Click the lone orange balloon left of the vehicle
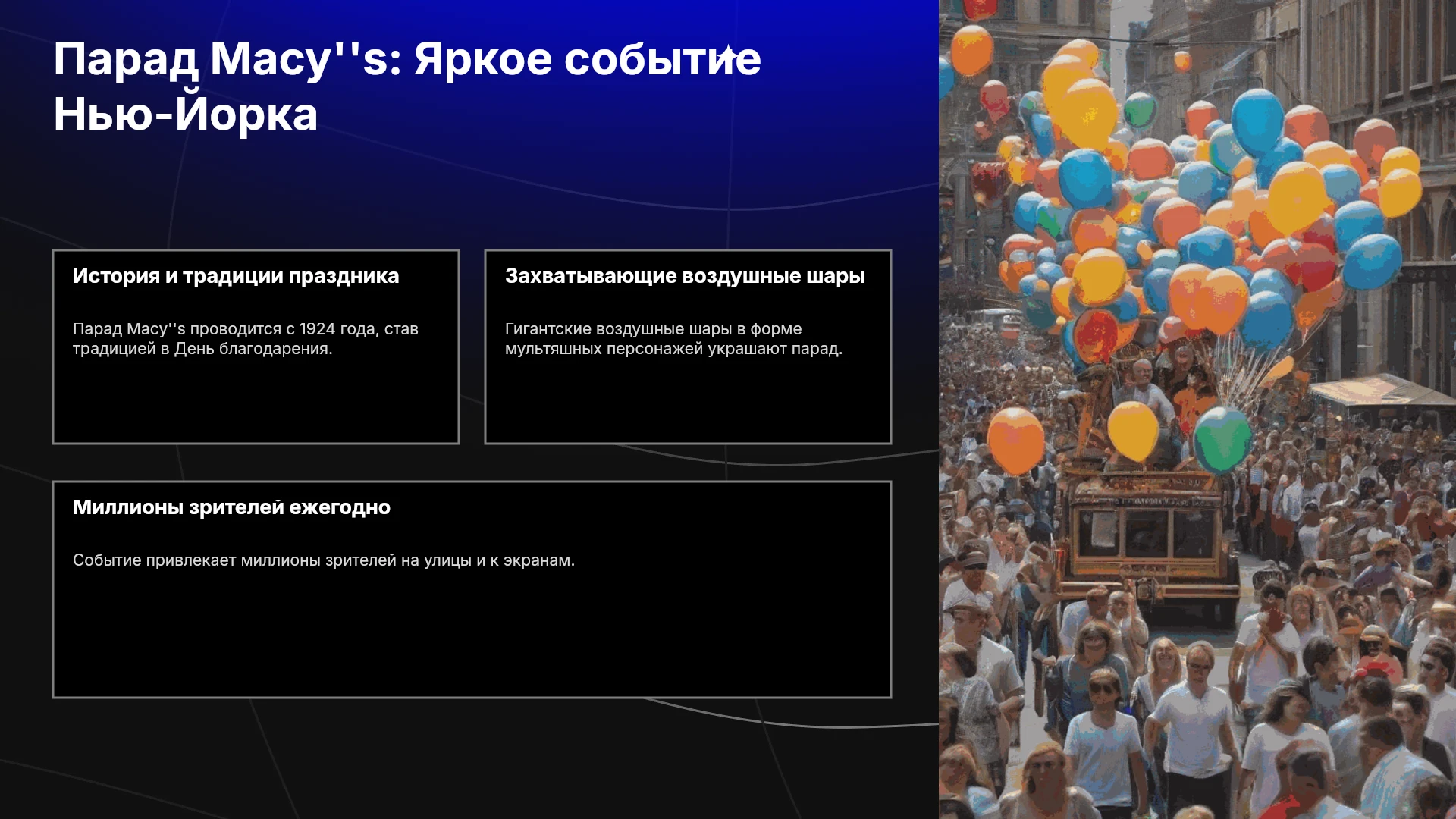The height and width of the screenshot is (819, 1456). 1015,441
